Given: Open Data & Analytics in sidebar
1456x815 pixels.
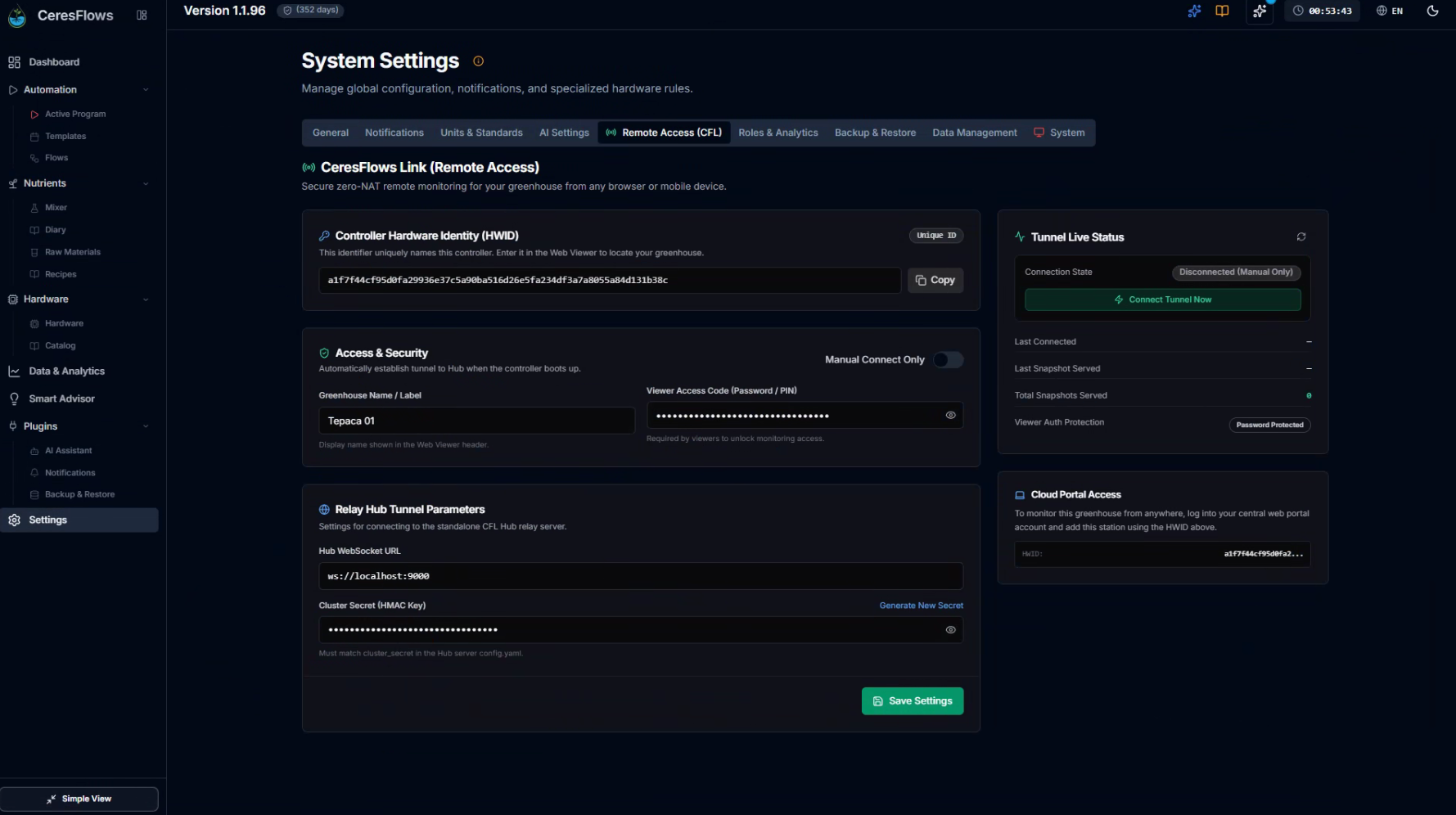Looking at the screenshot, I should point(66,371).
